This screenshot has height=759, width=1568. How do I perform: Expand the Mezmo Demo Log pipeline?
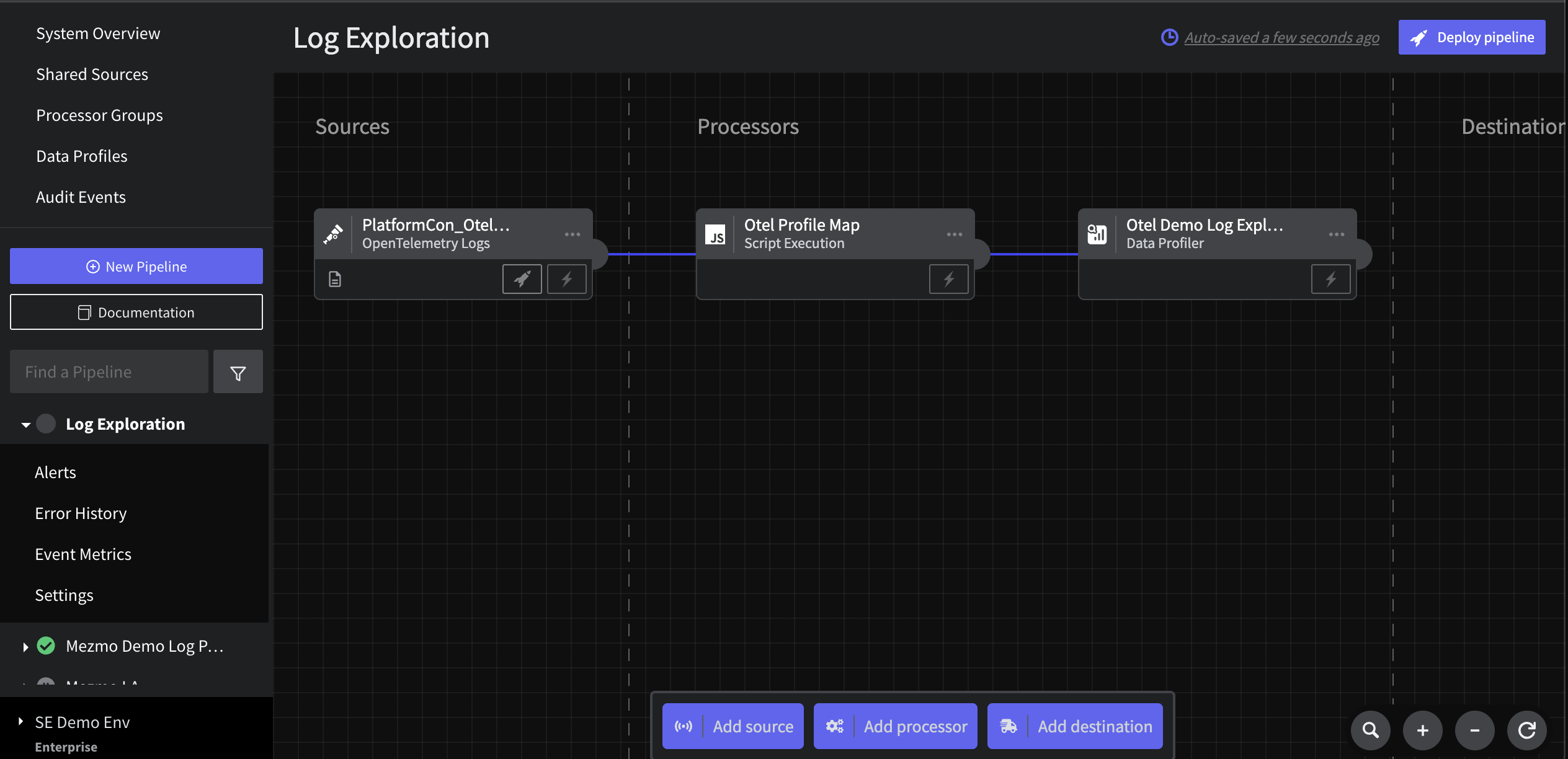tap(25, 647)
